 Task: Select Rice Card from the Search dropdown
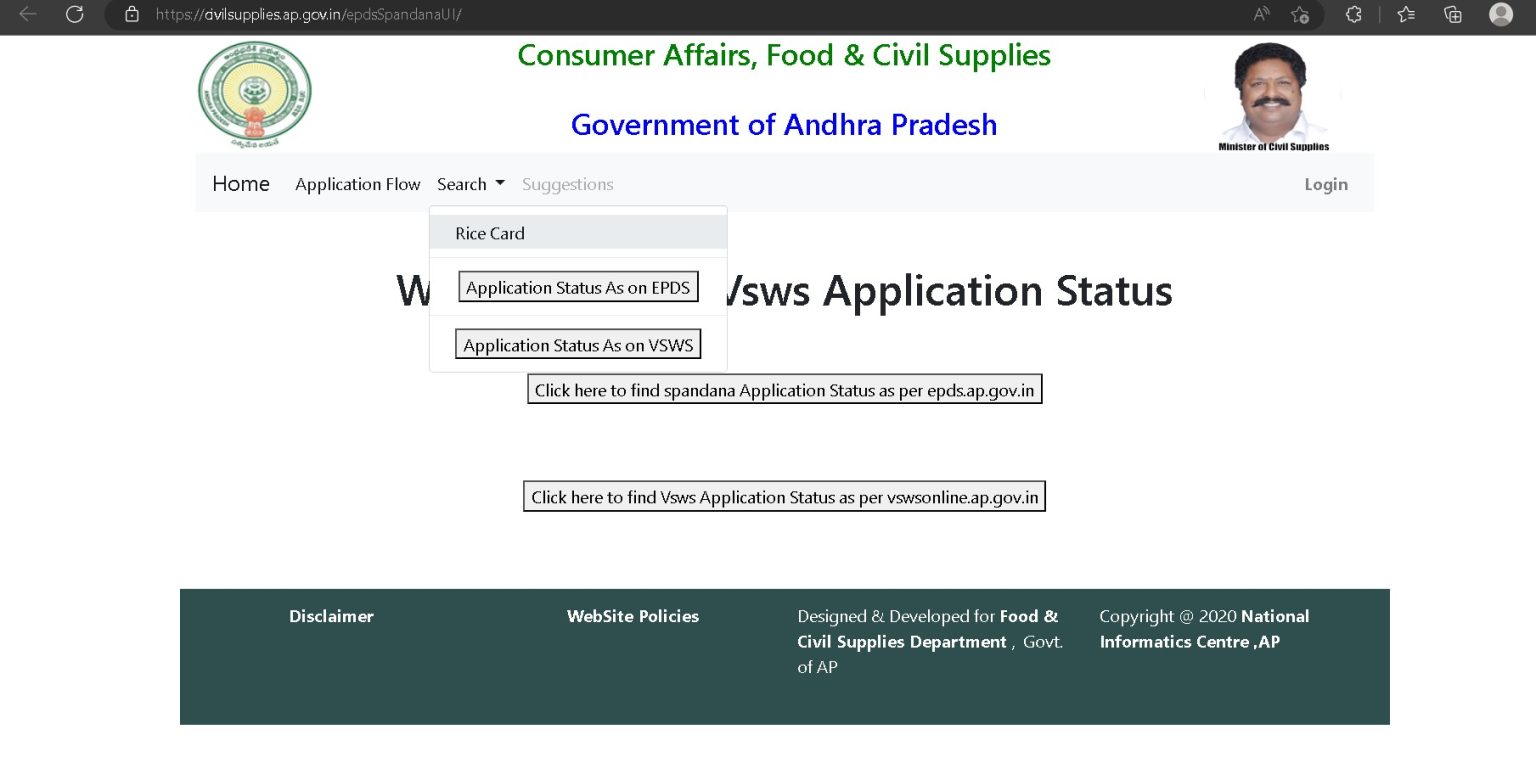(x=490, y=233)
